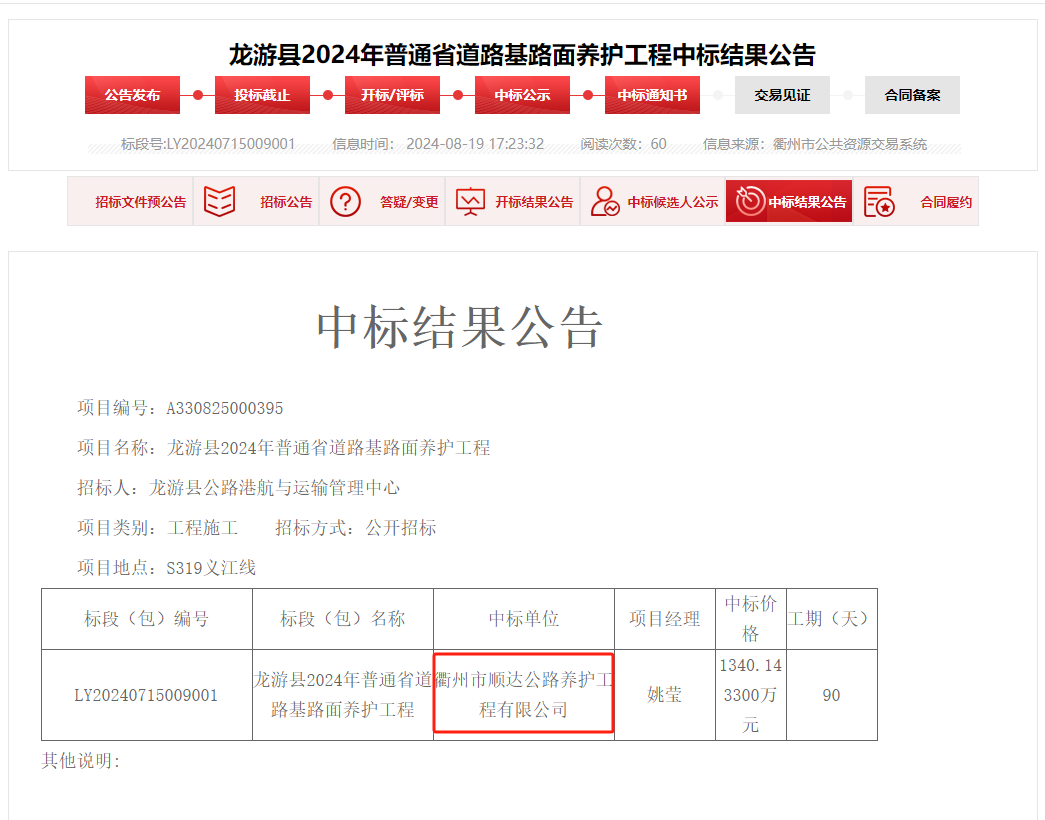Click the red dot between 公告发布 and 投标截止

198,95
